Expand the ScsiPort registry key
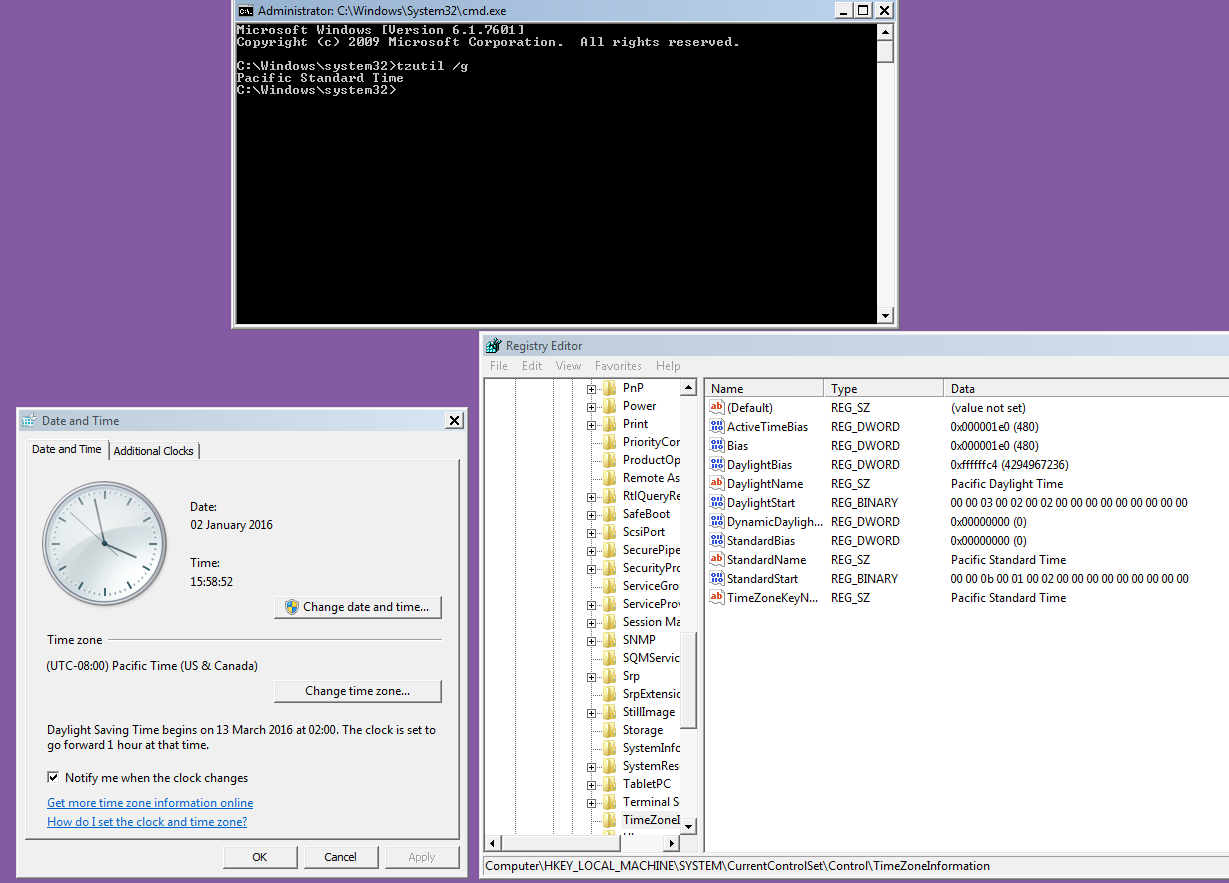This screenshot has width=1229, height=883. tap(592, 532)
